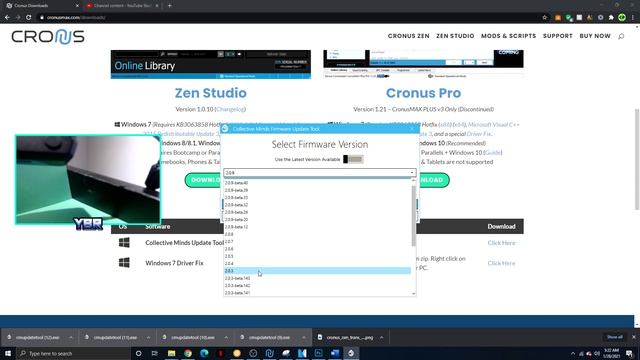
Task: Open File Explorer from the taskbar
Action: [x=171, y=353]
